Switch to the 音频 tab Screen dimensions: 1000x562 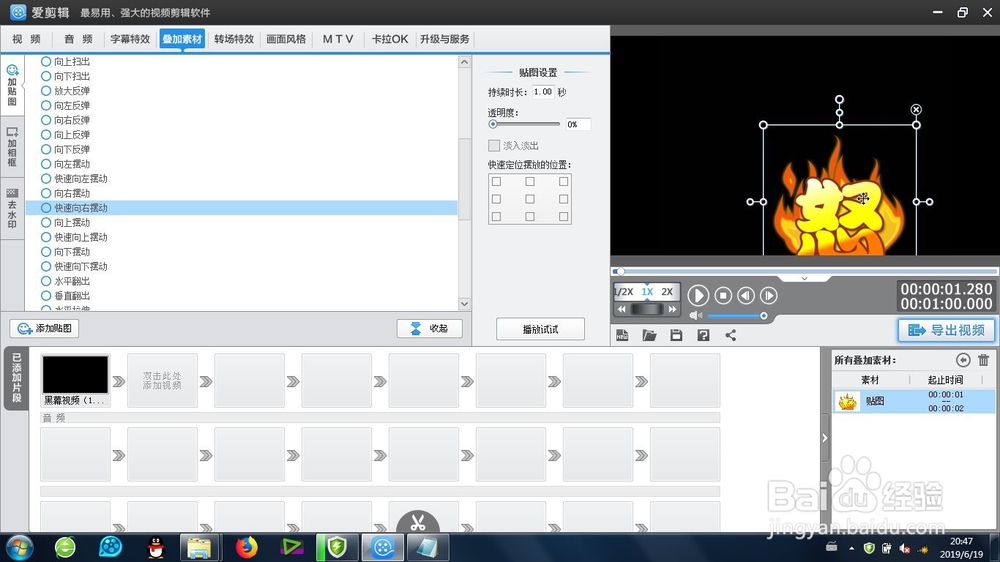pos(78,39)
